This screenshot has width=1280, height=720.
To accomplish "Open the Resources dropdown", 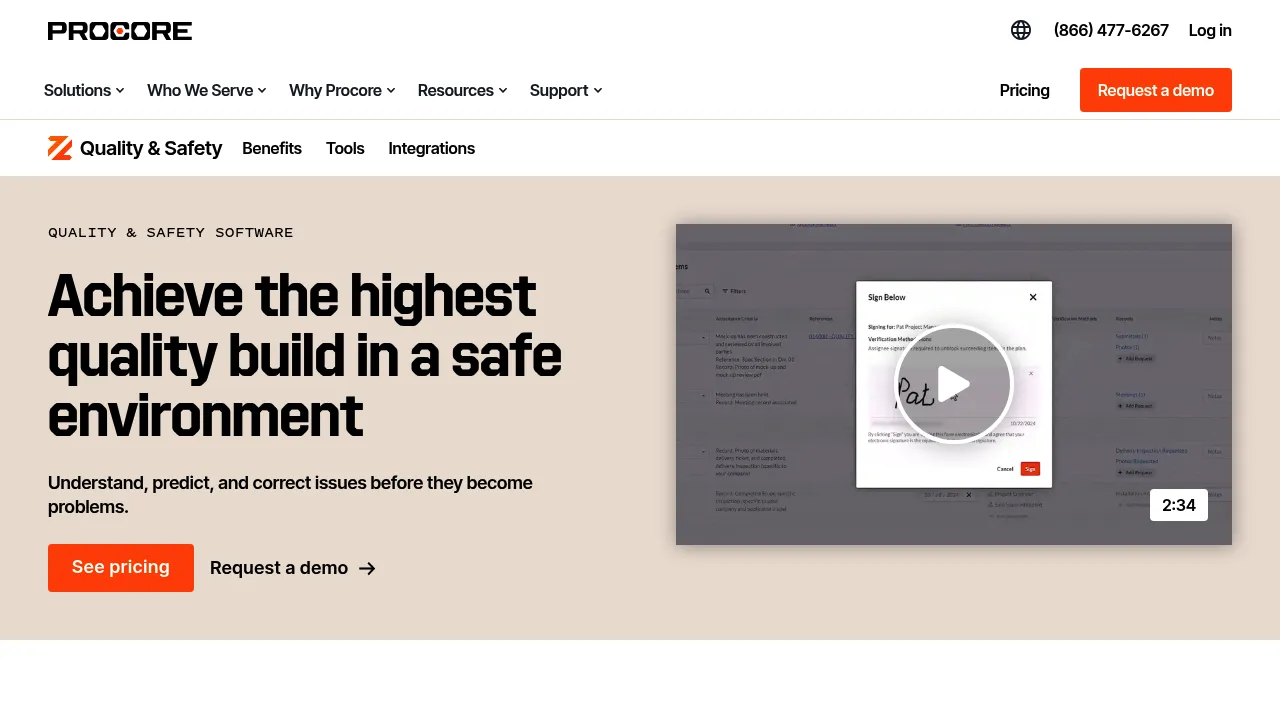I will [x=462, y=90].
